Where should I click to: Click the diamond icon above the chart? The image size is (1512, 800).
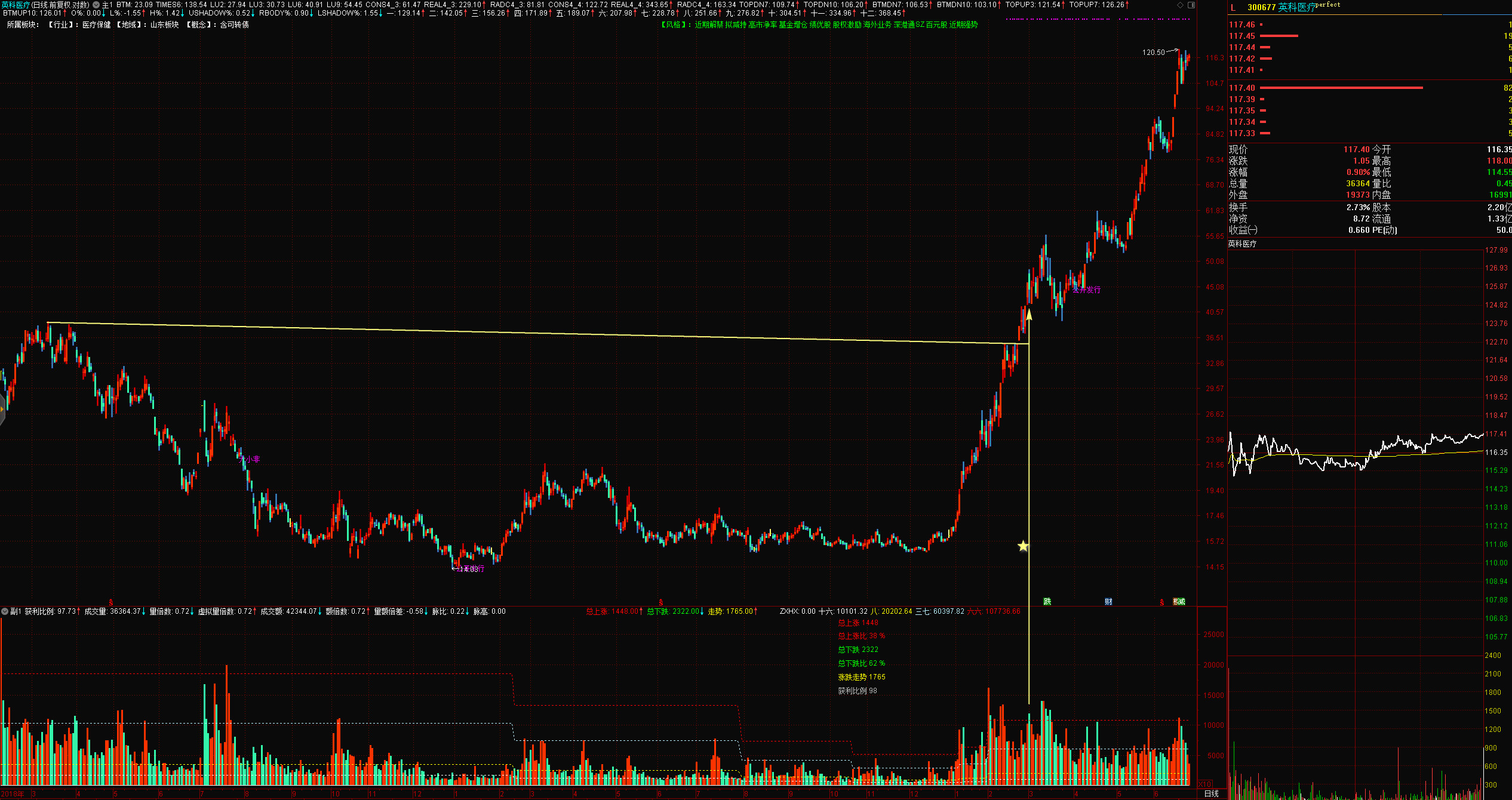click(1180, 5)
